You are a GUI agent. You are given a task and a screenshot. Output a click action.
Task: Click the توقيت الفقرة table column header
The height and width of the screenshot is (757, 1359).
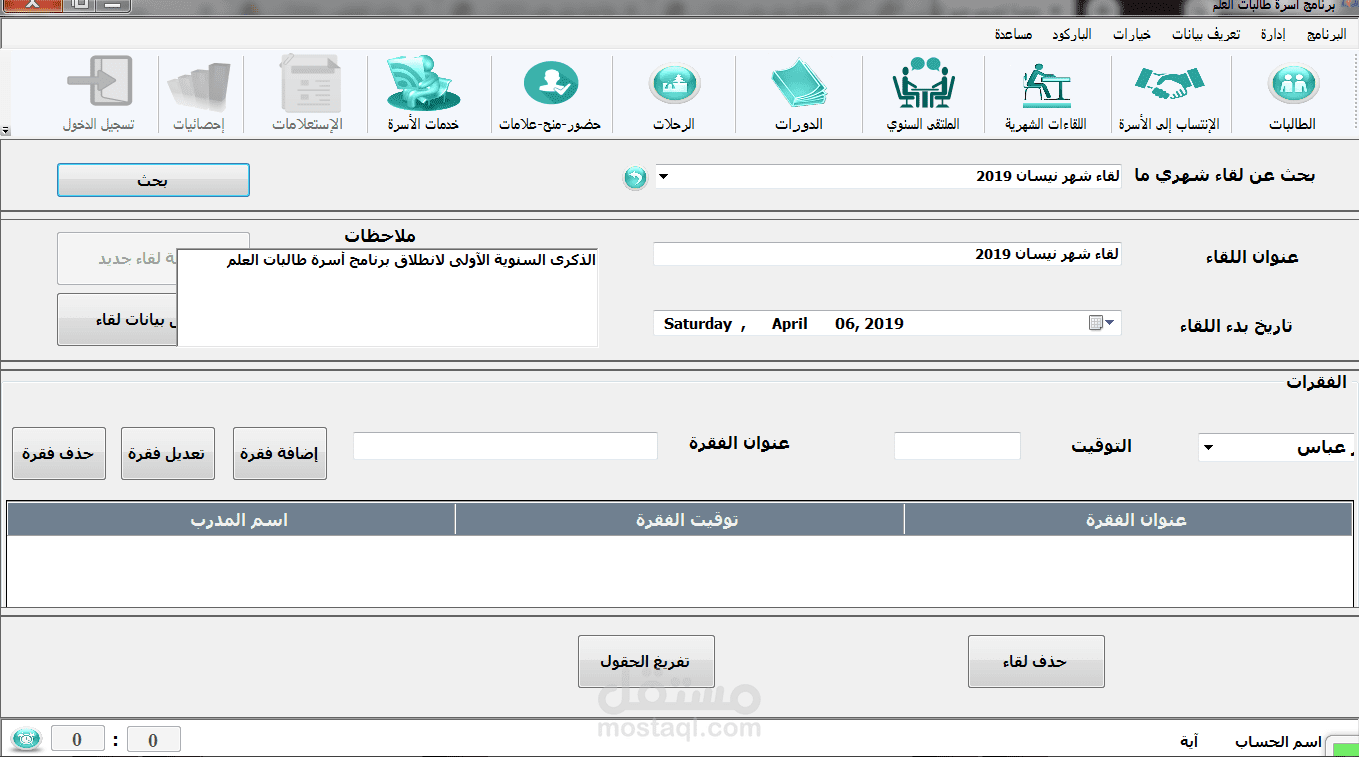click(x=680, y=520)
